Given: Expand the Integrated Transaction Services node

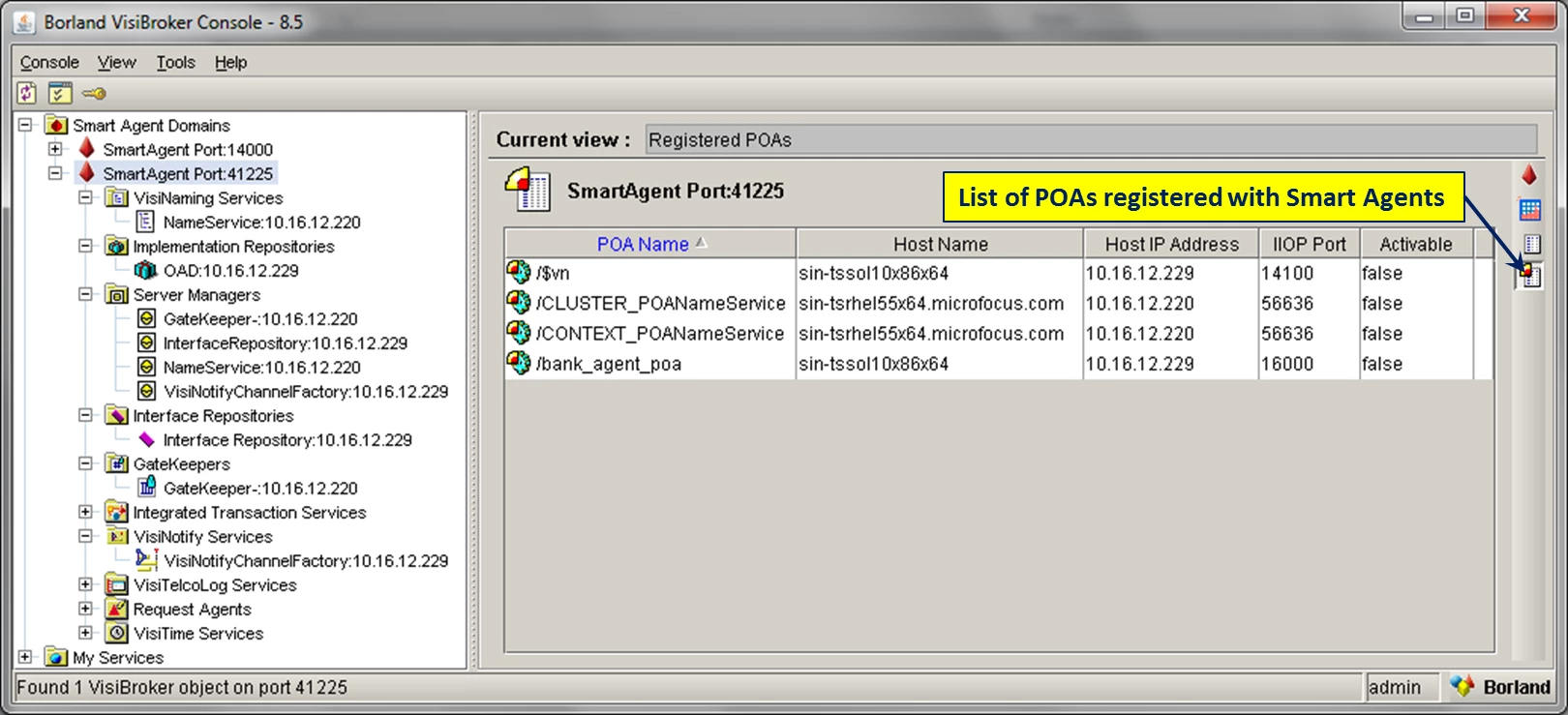Looking at the screenshot, I should [x=85, y=512].
